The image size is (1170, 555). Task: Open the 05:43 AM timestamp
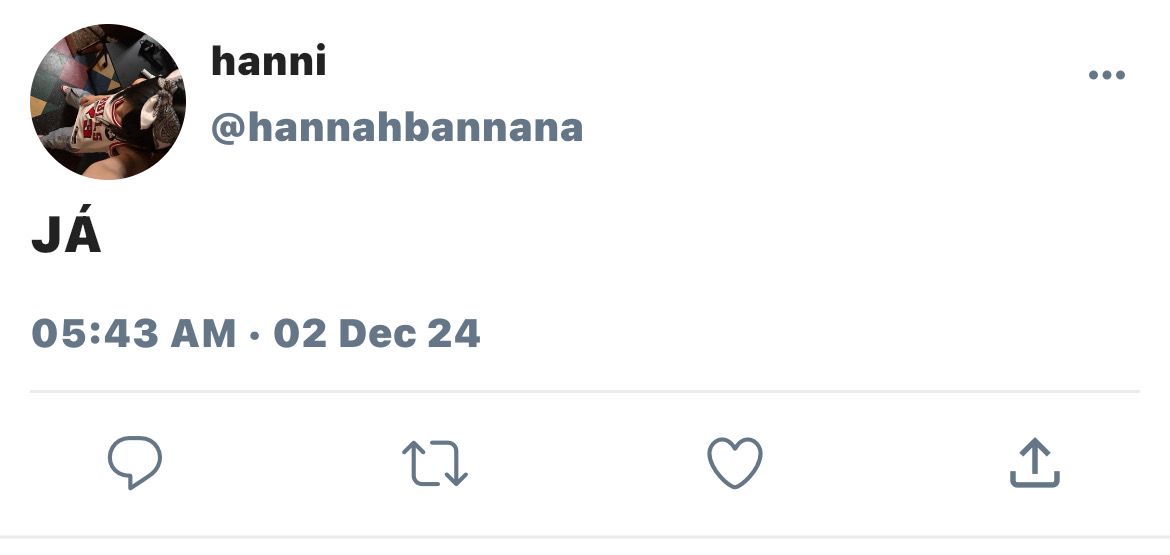point(134,333)
